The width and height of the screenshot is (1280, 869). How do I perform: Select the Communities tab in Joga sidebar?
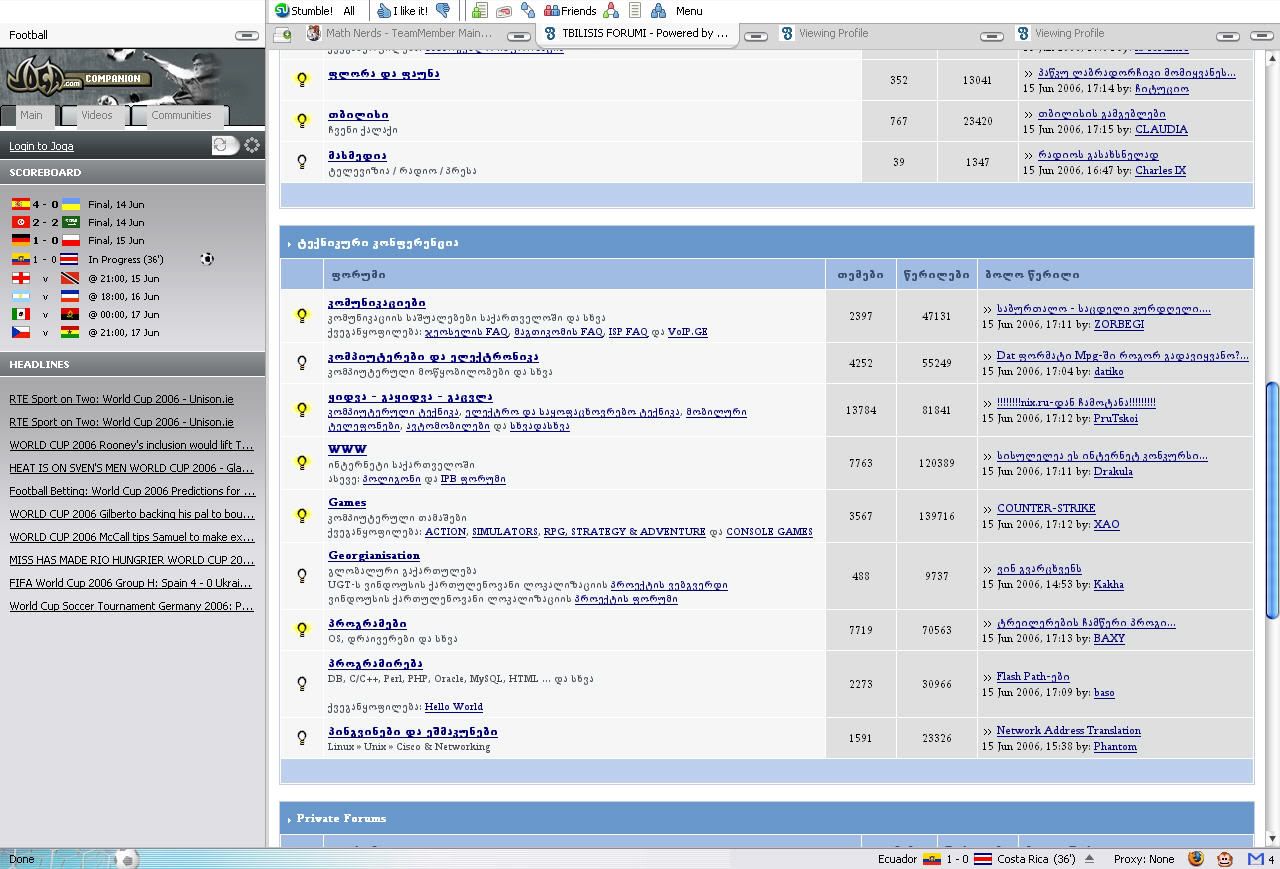[181, 115]
